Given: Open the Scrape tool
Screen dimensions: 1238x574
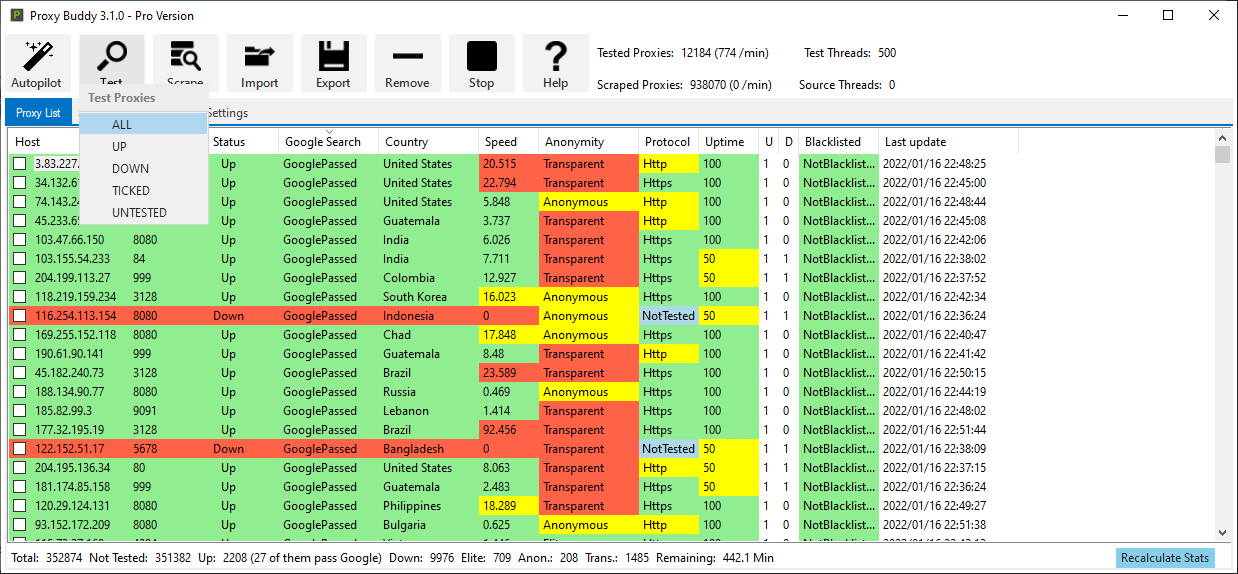Looking at the screenshot, I should [185, 56].
